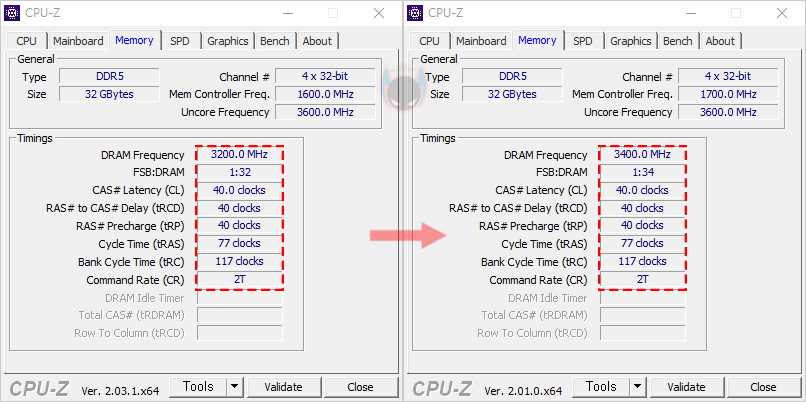Click Close button in right CPU-Z window

(763, 387)
